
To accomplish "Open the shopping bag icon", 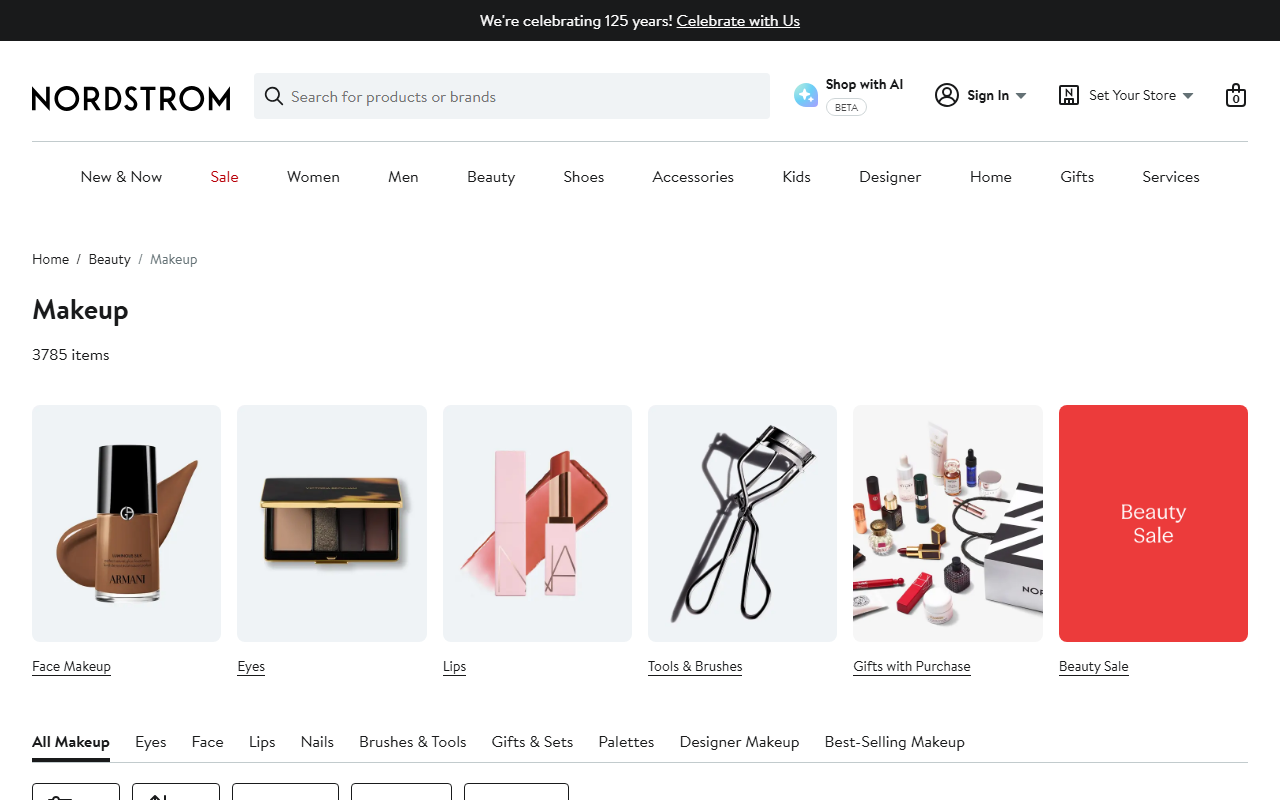I will 1236,95.
